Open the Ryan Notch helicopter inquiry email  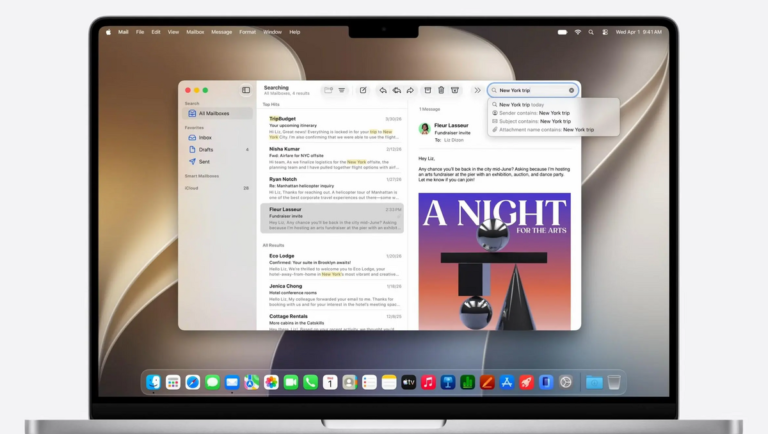click(x=332, y=188)
